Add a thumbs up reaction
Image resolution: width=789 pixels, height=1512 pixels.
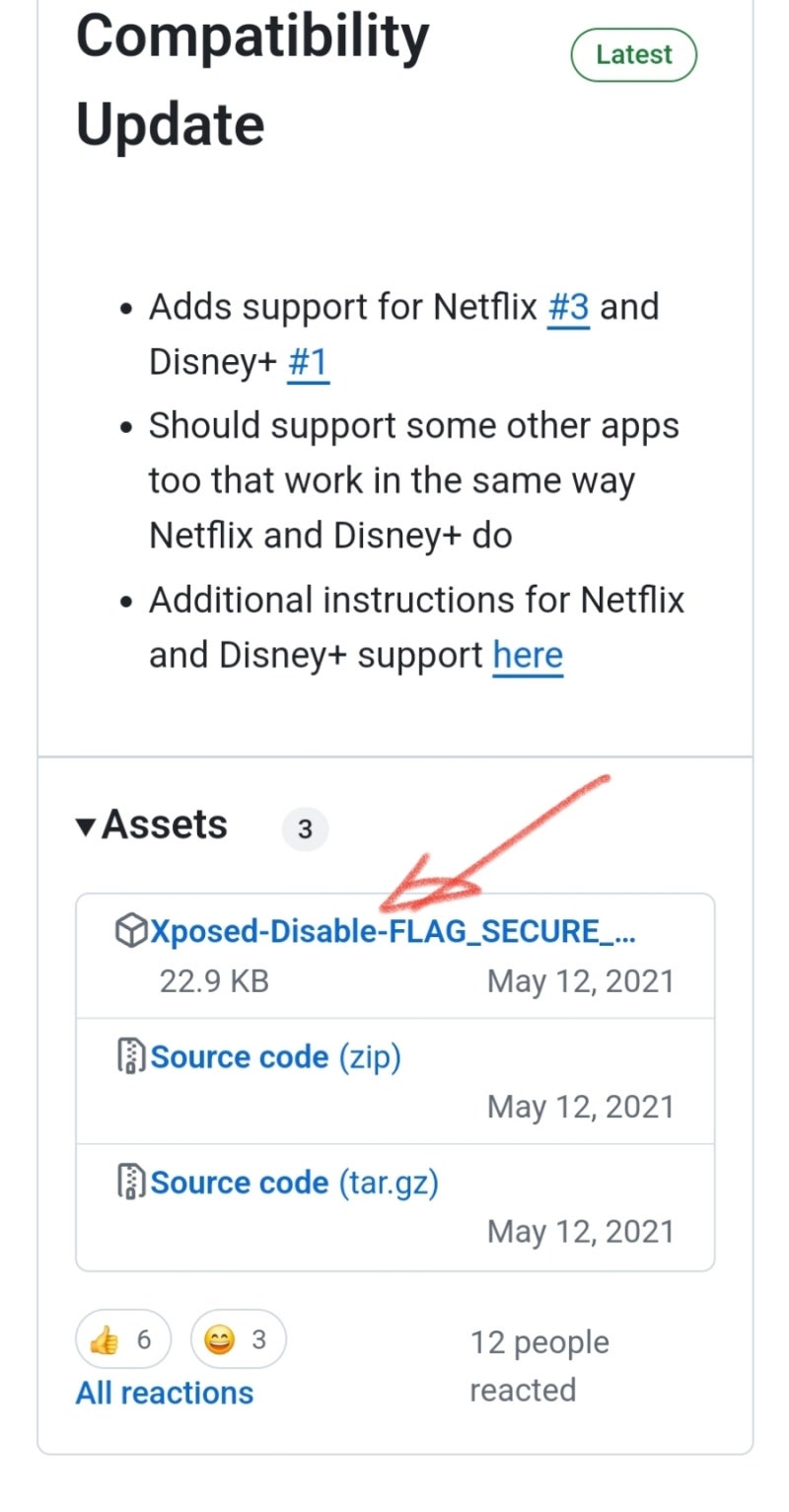(x=122, y=1340)
